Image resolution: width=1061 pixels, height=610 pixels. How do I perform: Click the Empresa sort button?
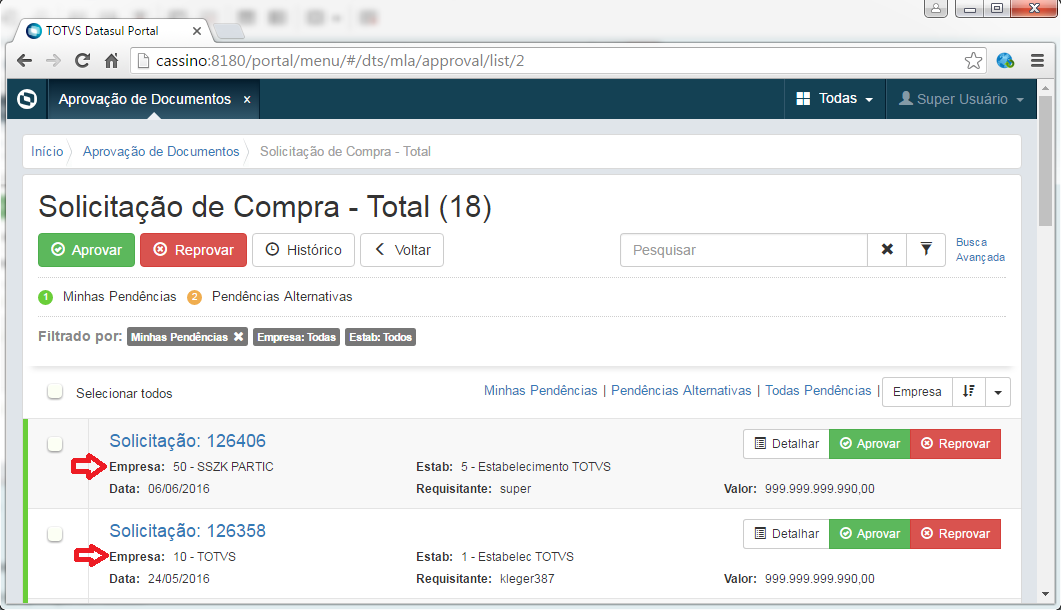point(917,392)
